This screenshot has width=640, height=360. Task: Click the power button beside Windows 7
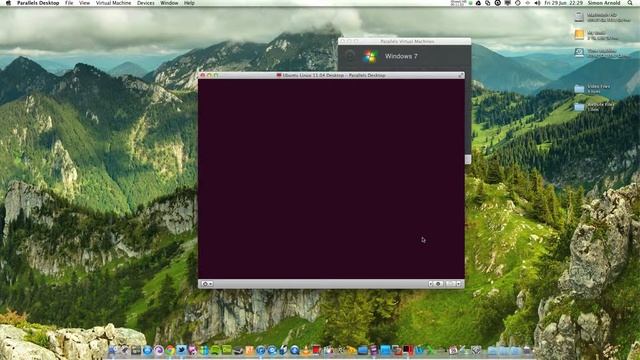point(350,56)
